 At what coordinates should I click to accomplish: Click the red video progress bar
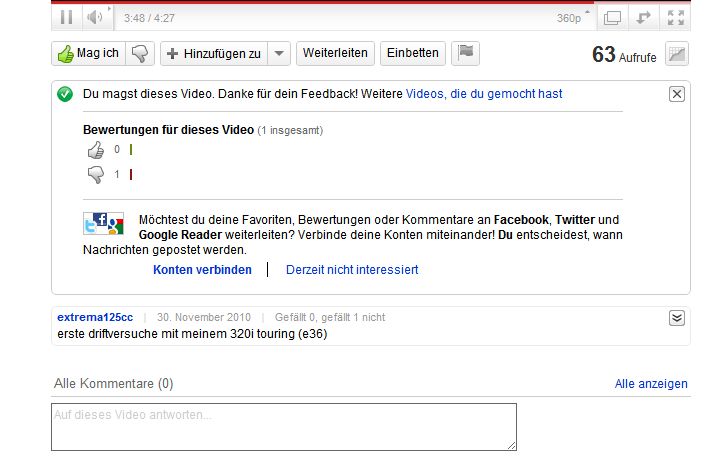[322, 2]
